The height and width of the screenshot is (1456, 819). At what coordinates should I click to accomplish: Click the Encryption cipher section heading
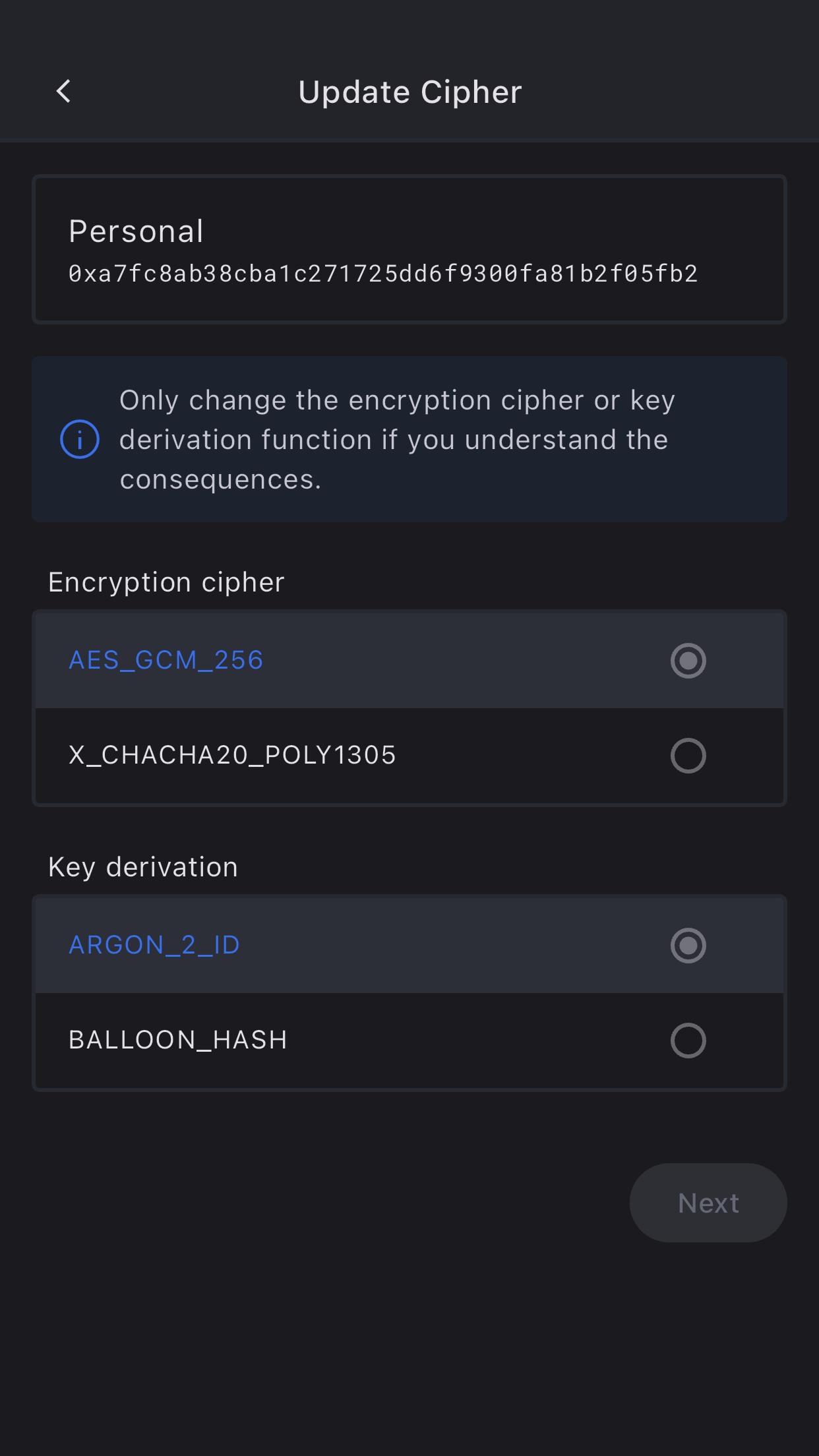pos(166,582)
